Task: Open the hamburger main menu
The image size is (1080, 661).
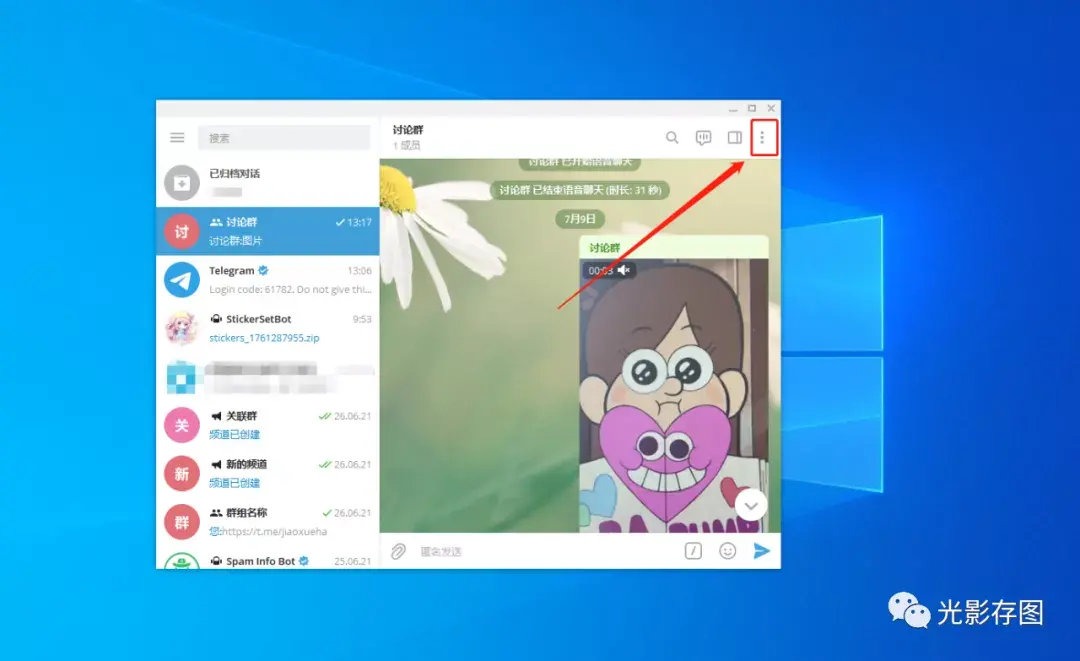Action: click(177, 138)
